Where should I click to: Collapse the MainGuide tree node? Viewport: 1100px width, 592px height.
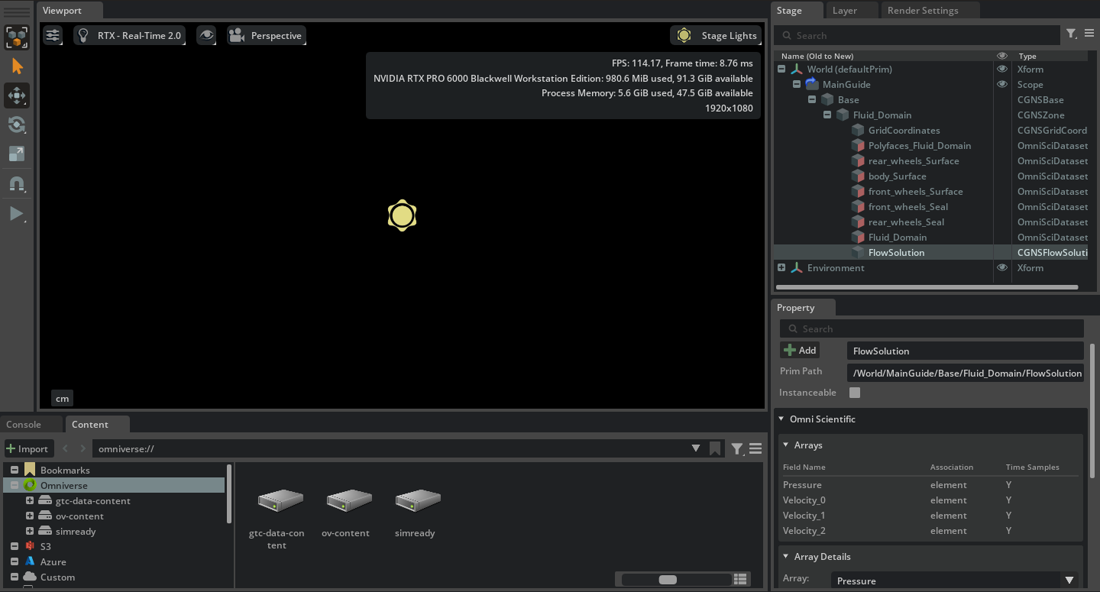coord(797,84)
